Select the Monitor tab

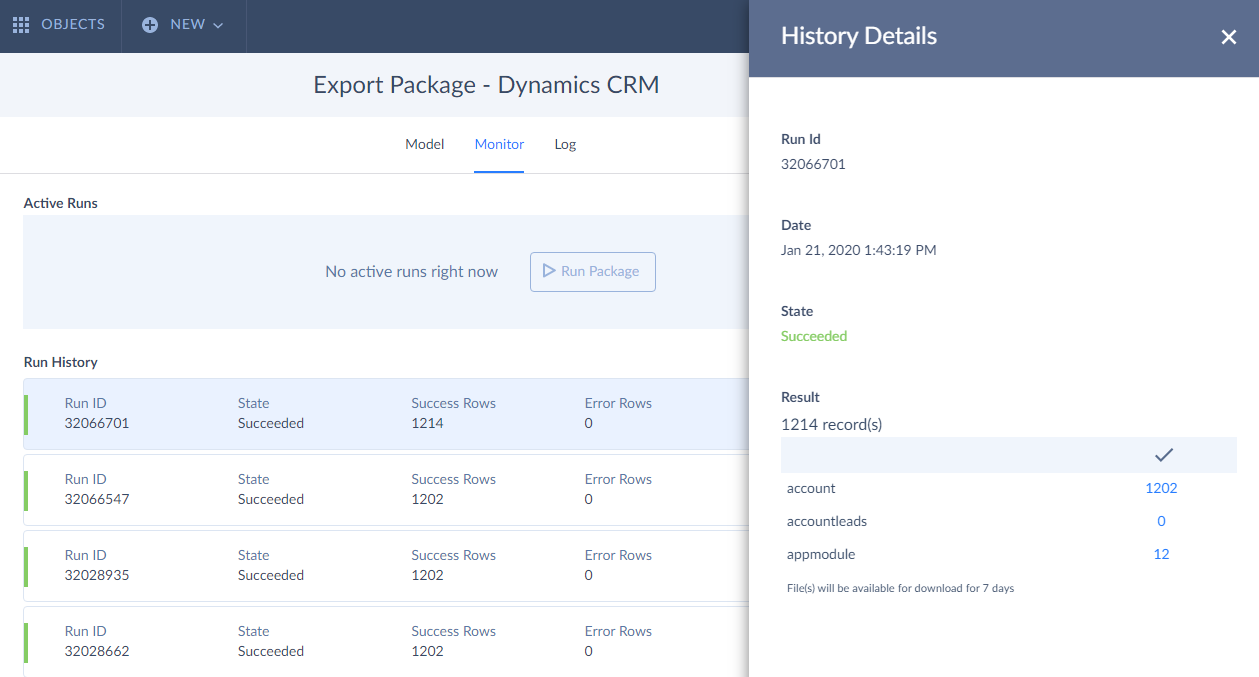[499, 144]
